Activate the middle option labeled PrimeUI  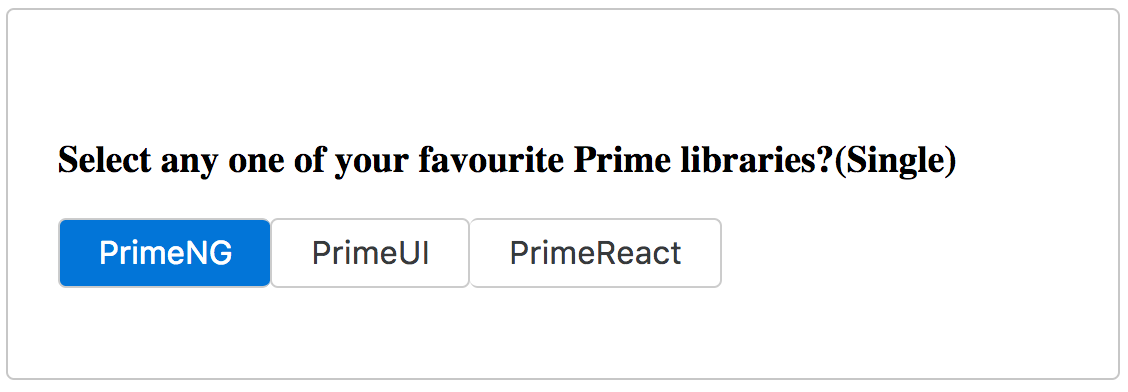tap(370, 253)
